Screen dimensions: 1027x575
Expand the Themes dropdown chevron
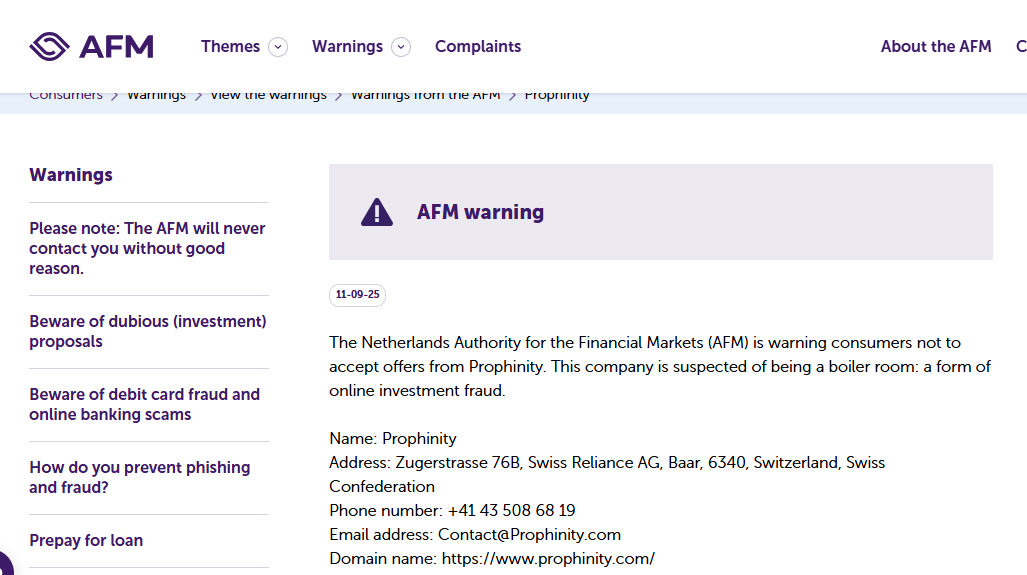(278, 47)
